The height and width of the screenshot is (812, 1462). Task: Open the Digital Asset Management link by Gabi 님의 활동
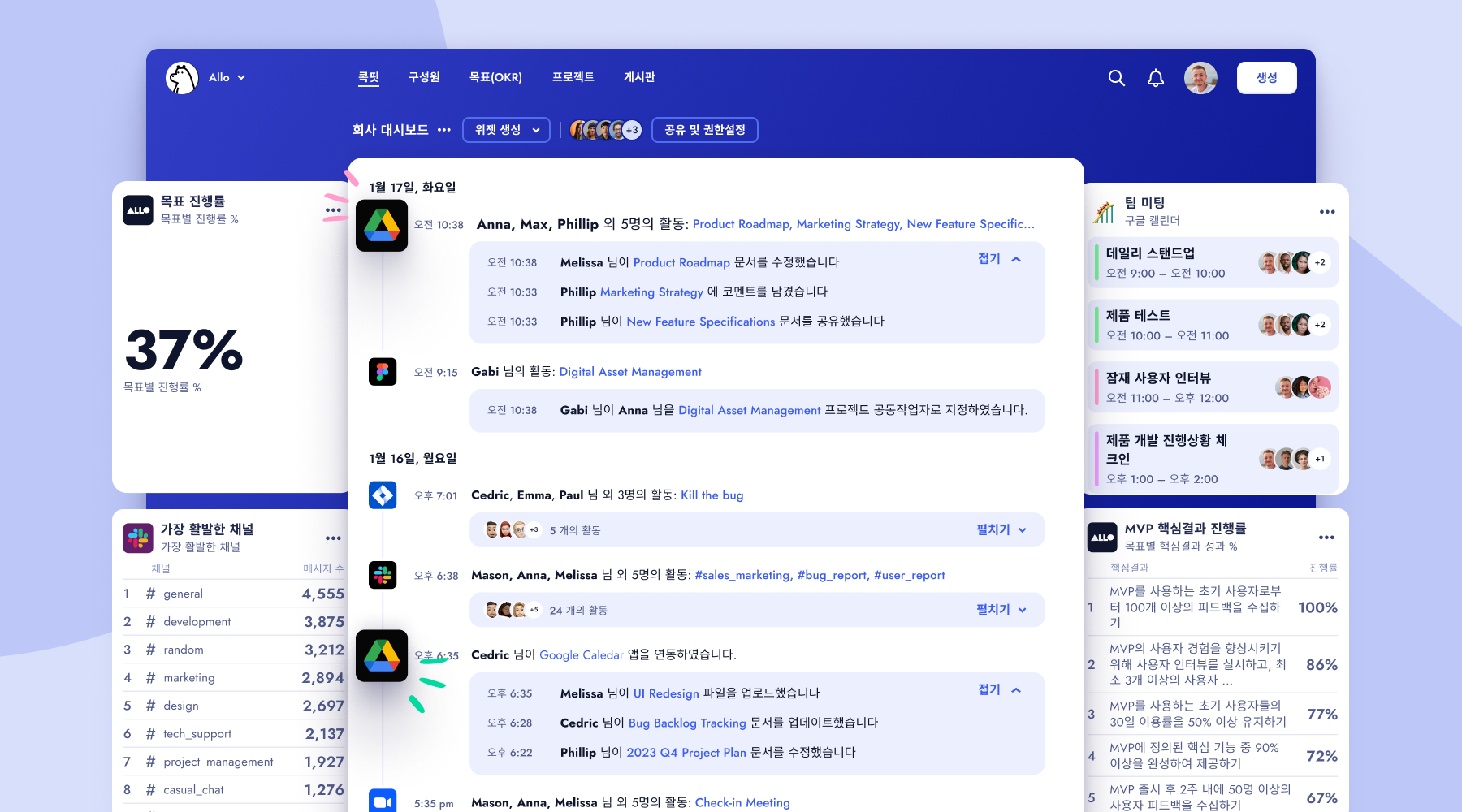(630, 372)
